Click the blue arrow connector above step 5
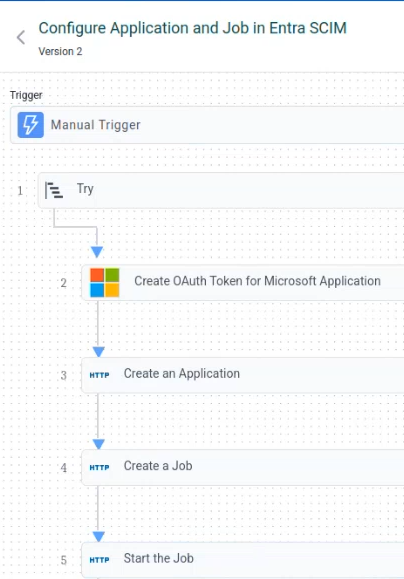This screenshot has width=404, height=579. click(99, 536)
